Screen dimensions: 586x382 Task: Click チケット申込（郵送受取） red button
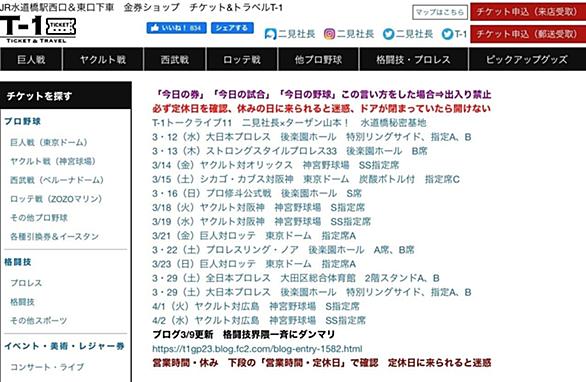click(x=528, y=34)
